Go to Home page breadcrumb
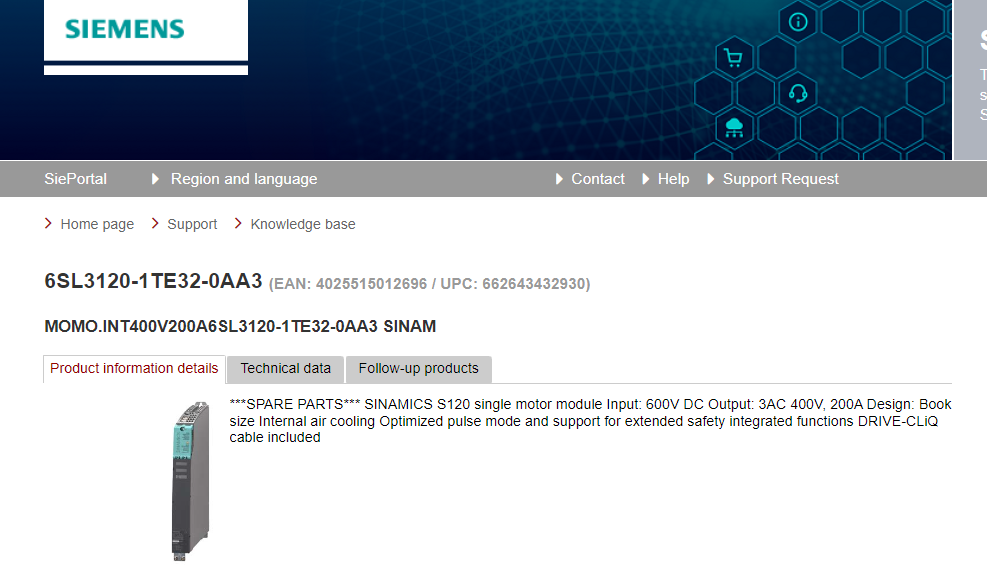987x582 pixels. (97, 224)
